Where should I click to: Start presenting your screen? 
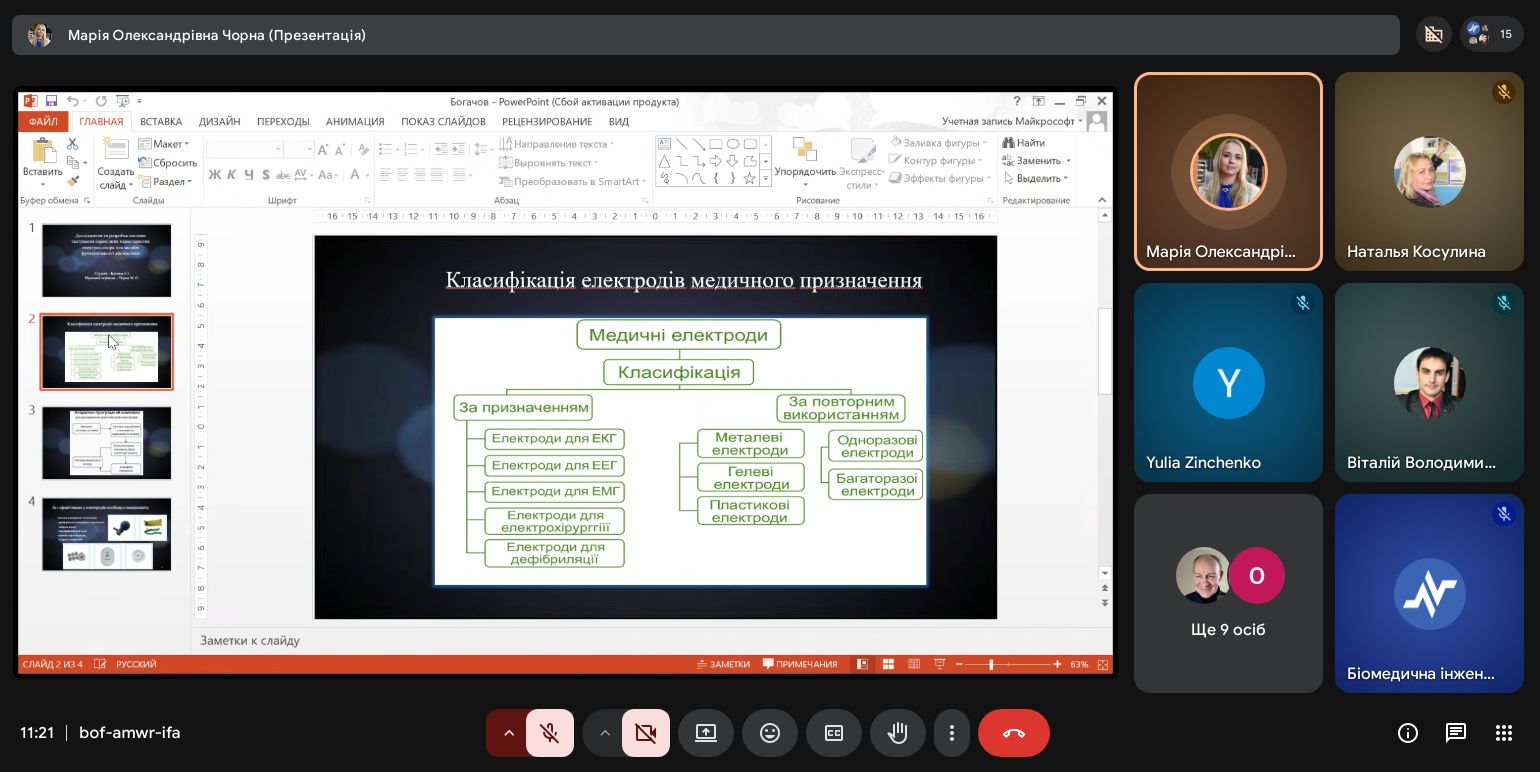pos(706,733)
